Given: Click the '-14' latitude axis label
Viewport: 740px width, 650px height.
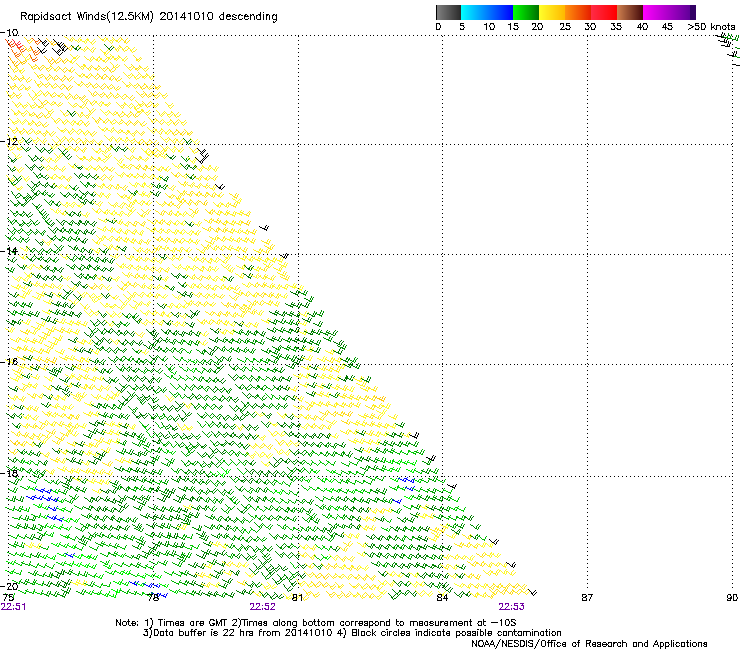Looking at the screenshot, I should pos(9,251).
